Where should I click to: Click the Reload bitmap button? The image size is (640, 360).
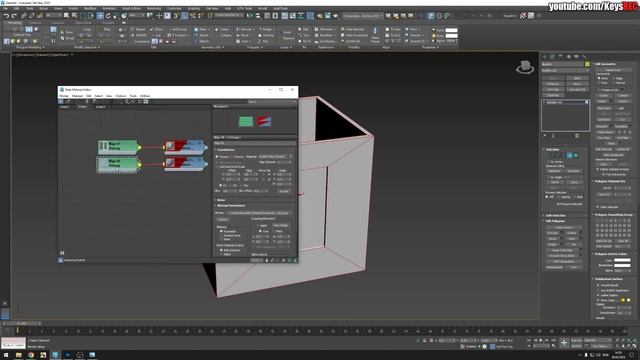[x=223, y=220]
